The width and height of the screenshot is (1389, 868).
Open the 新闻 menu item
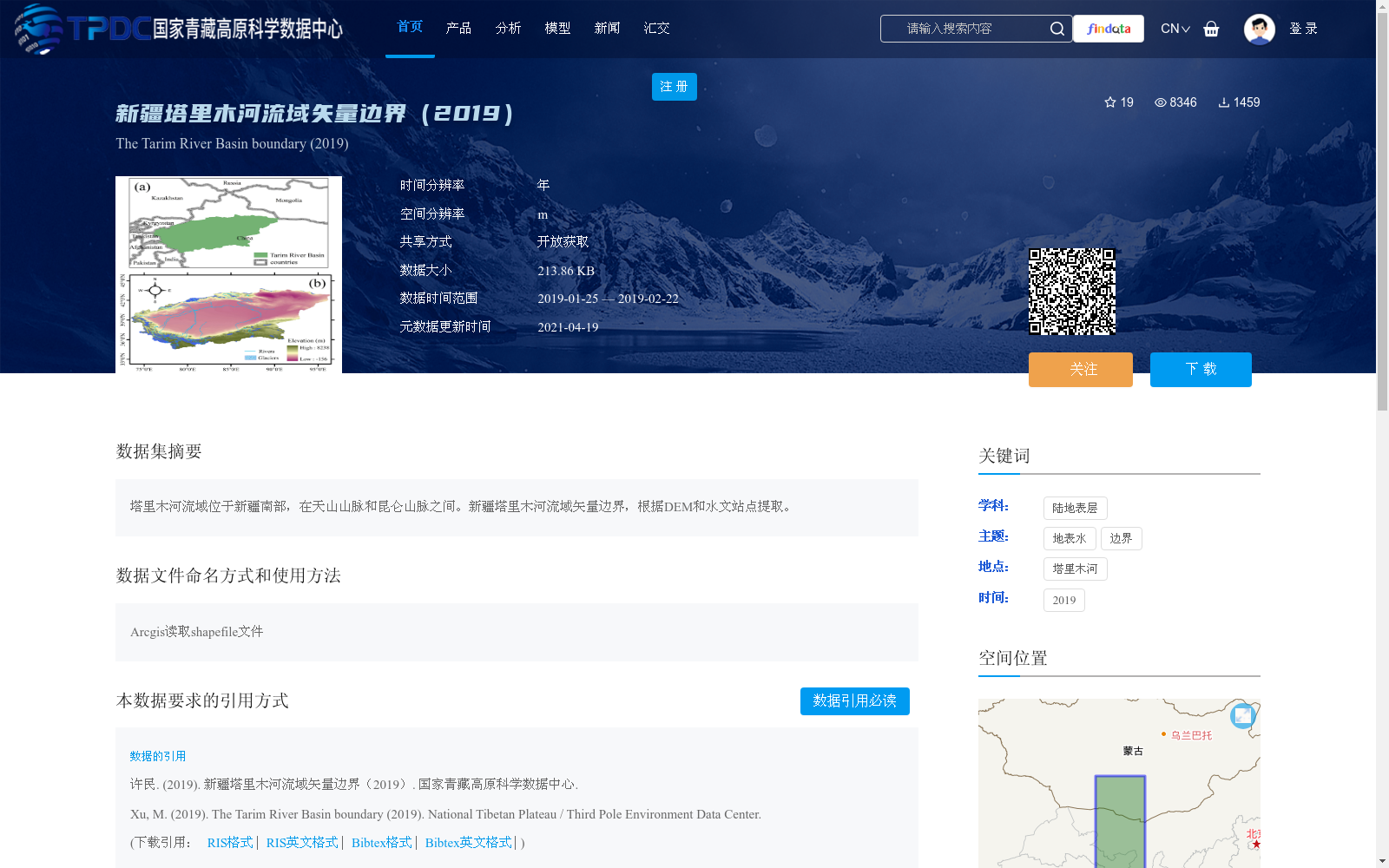click(607, 29)
